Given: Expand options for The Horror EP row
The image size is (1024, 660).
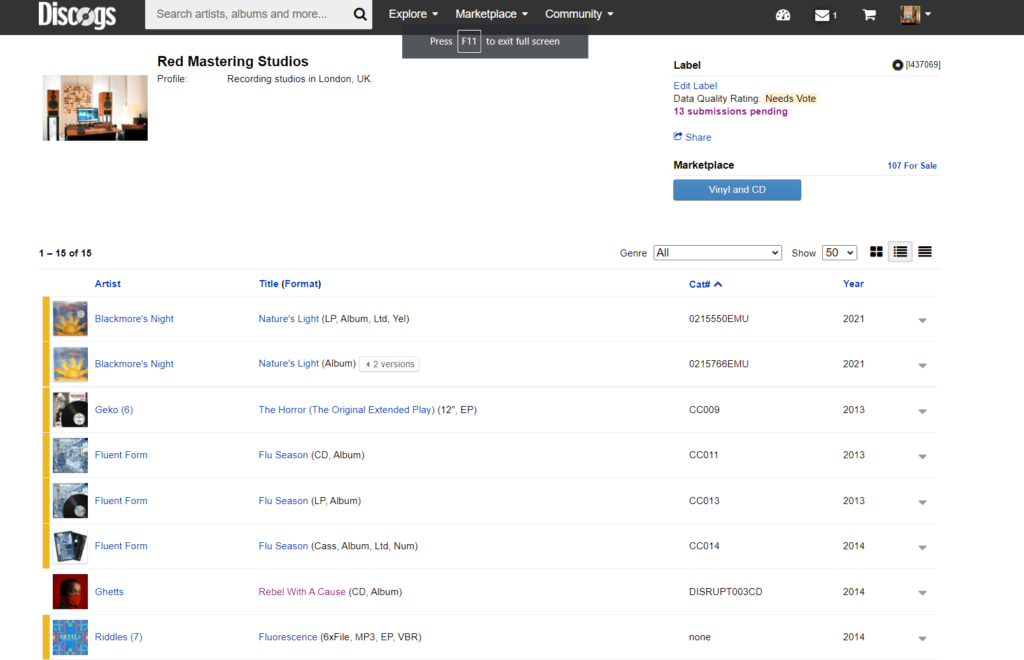Looking at the screenshot, I should [x=922, y=411].
